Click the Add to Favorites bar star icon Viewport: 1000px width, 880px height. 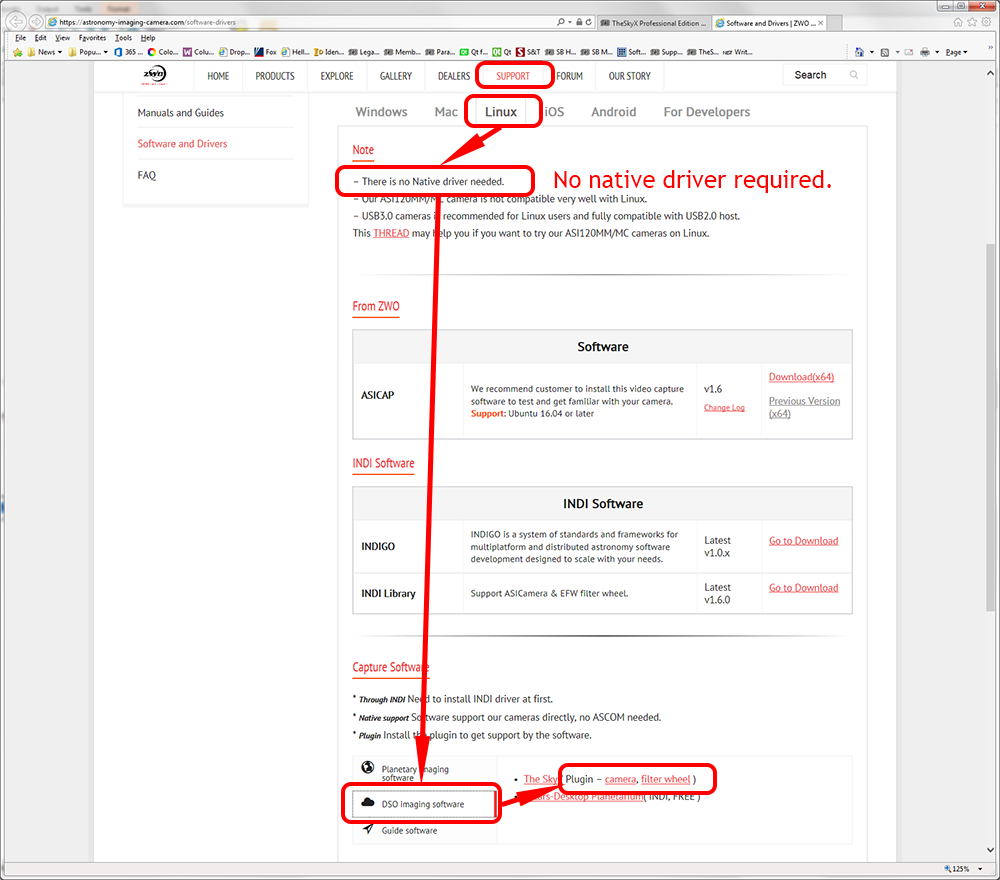(18, 52)
